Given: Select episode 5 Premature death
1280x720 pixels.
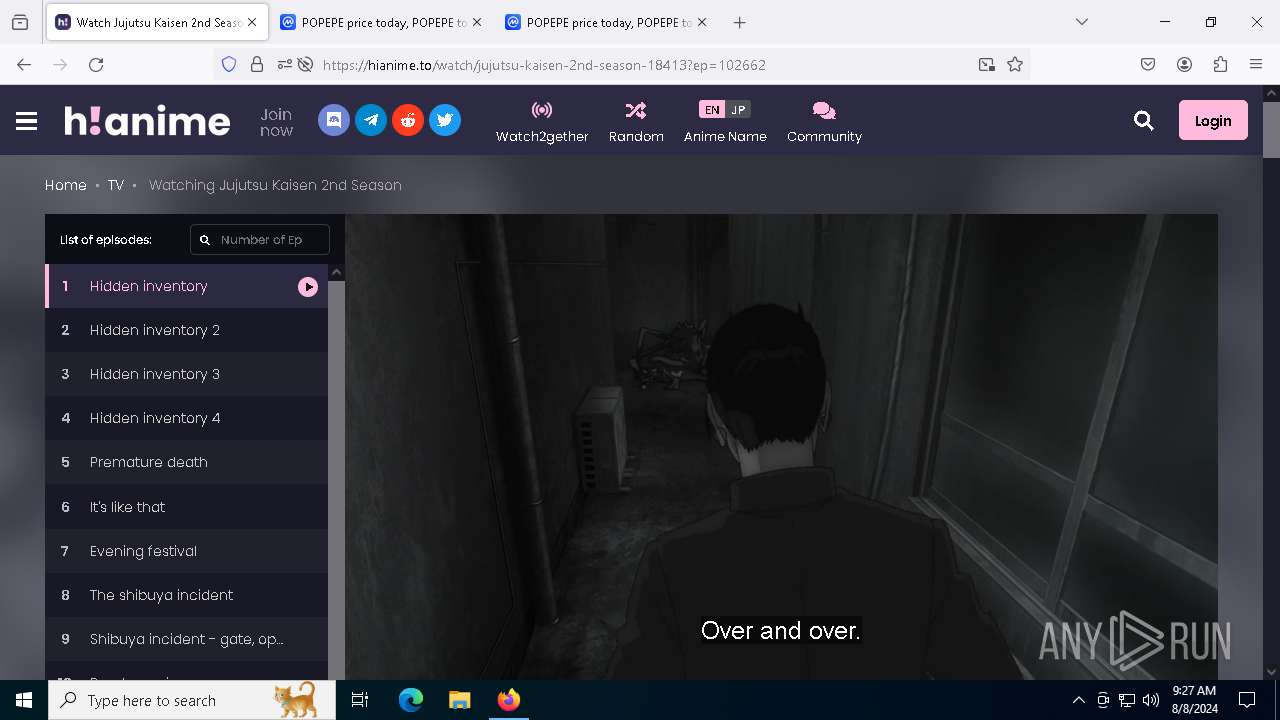Looking at the screenshot, I should pyautogui.click(x=186, y=462).
